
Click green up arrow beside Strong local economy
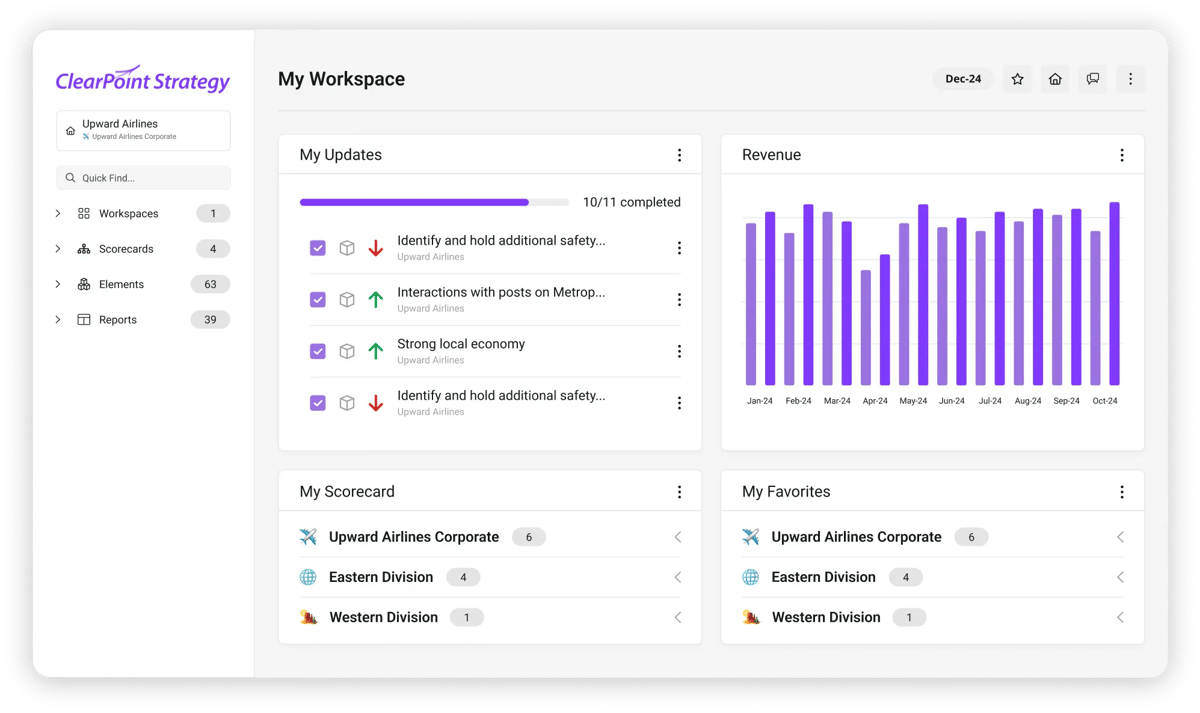click(376, 351)
